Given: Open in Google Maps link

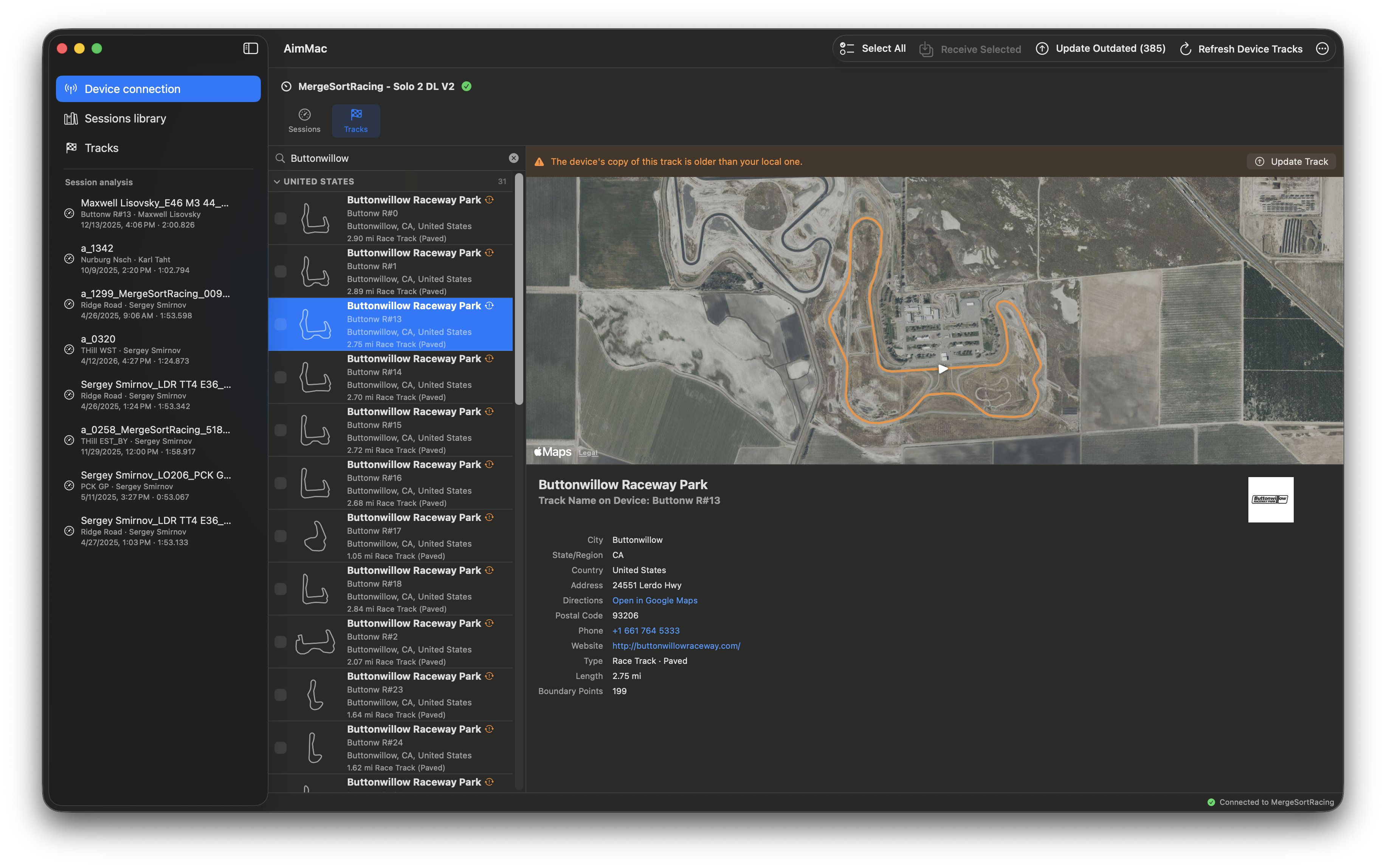Looking at the screenshot, I should coord(654,600).
